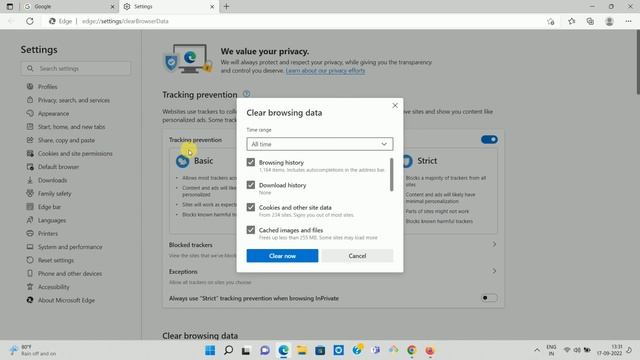
Task: Switch to the Google tab
Action: click(x=69, y=7)
